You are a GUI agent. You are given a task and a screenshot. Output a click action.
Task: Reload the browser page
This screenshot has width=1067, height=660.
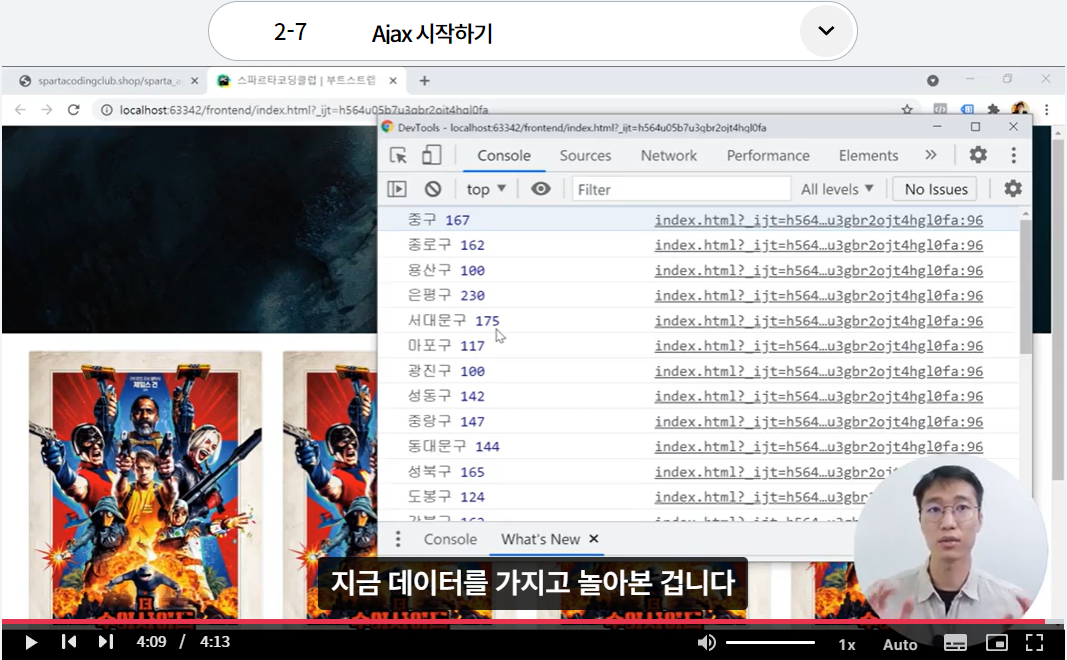pyautogui.click(x=73, y=110)
